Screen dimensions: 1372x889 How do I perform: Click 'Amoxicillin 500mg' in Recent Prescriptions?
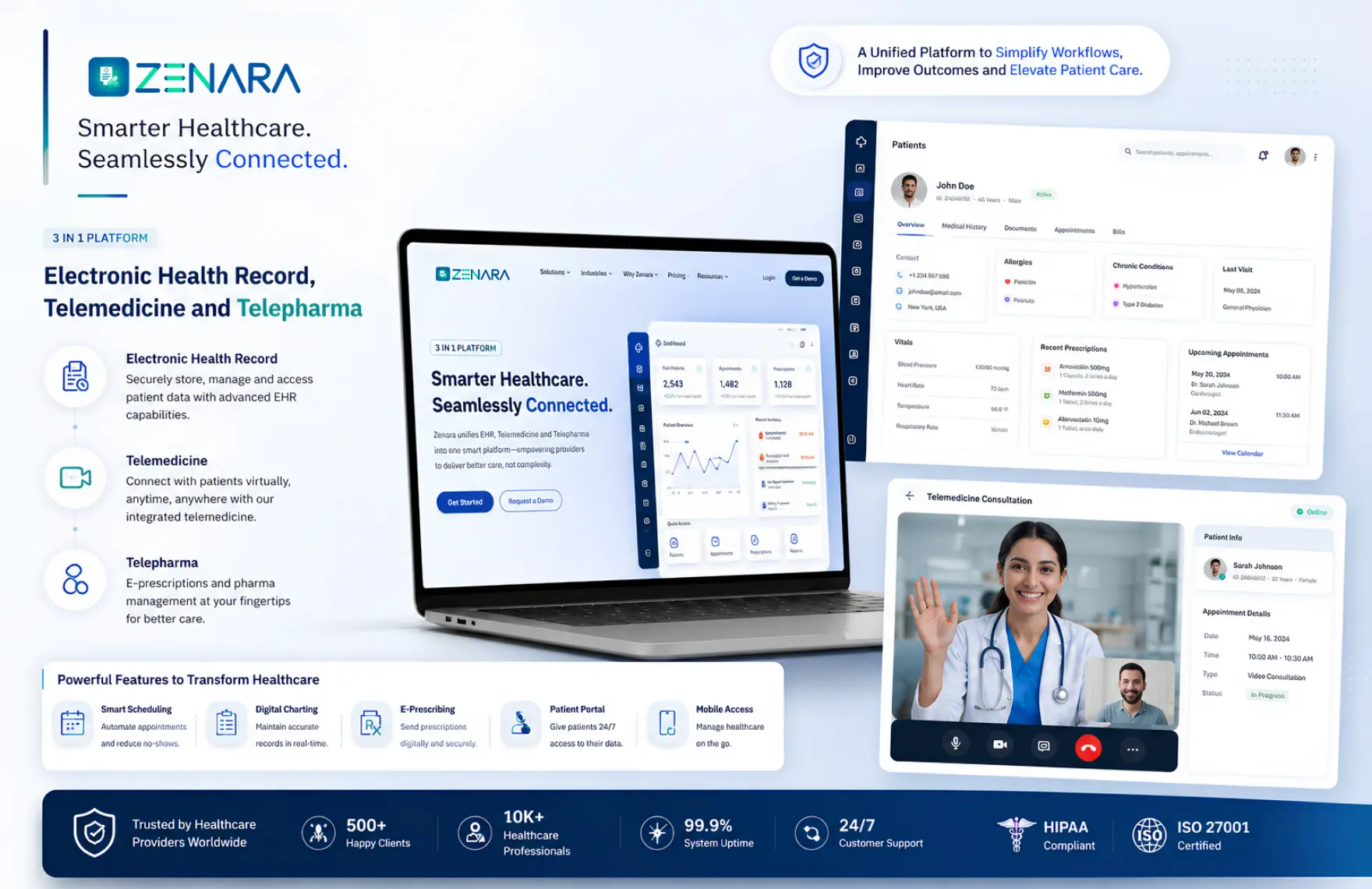pyautogui.click(x=1084, y=367)
